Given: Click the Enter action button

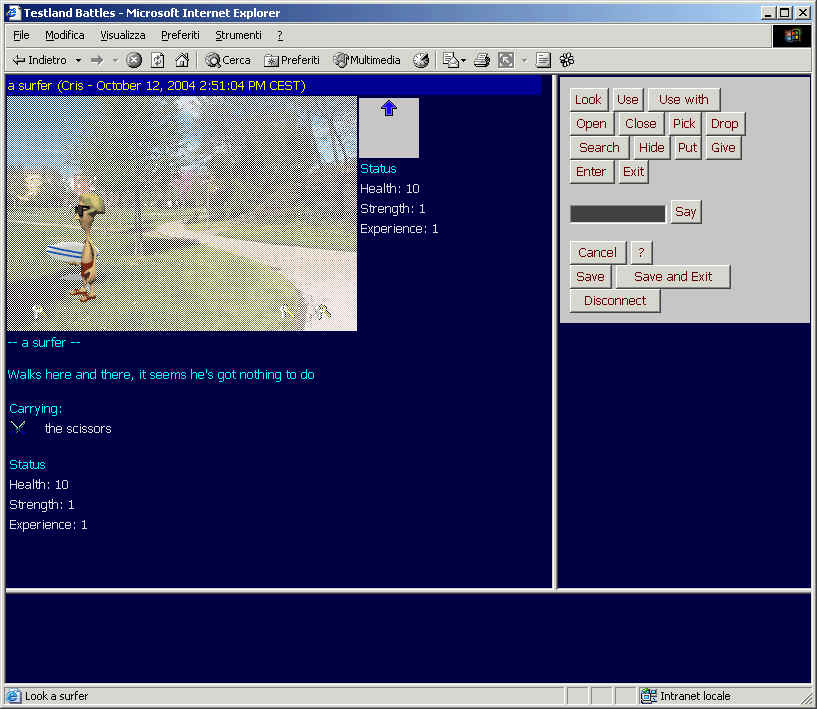Looking at the screenshot, I should [x=591, y=171].
